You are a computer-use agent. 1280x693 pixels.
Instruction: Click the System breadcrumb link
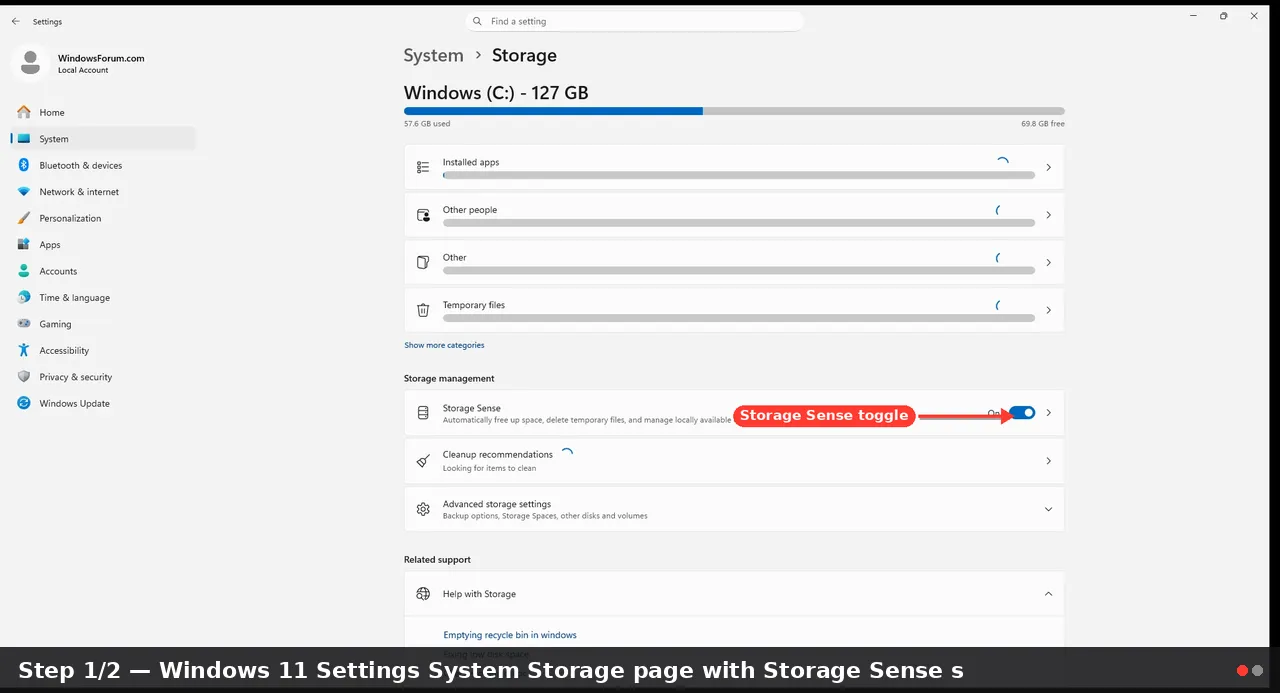click(x=434, y=56)
